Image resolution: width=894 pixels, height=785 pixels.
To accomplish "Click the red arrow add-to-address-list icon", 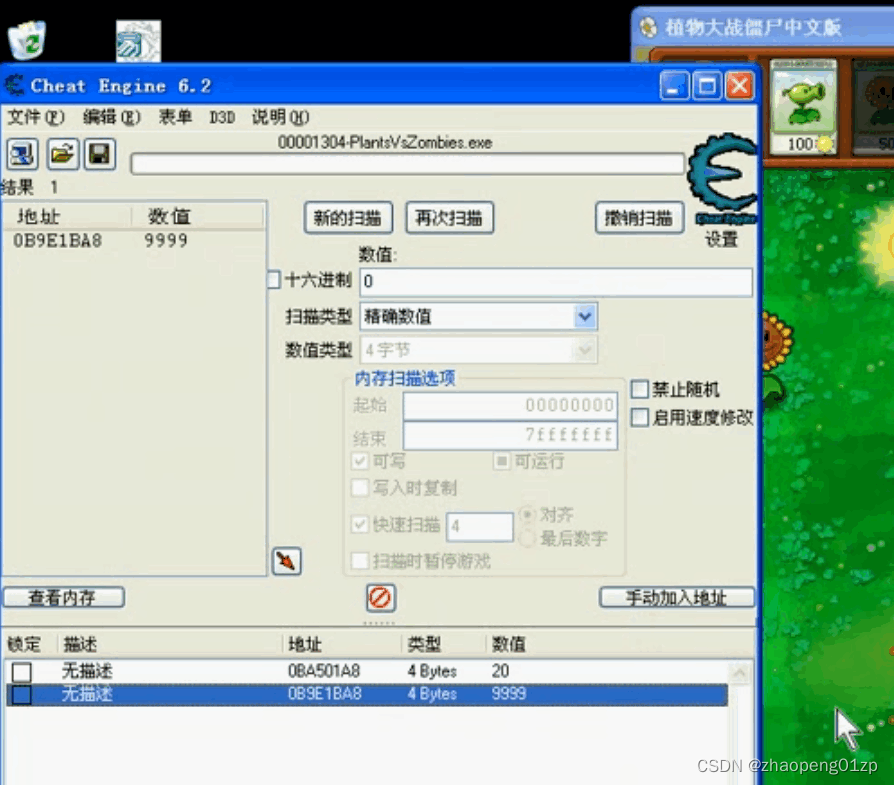I will (x=286, y=562).
